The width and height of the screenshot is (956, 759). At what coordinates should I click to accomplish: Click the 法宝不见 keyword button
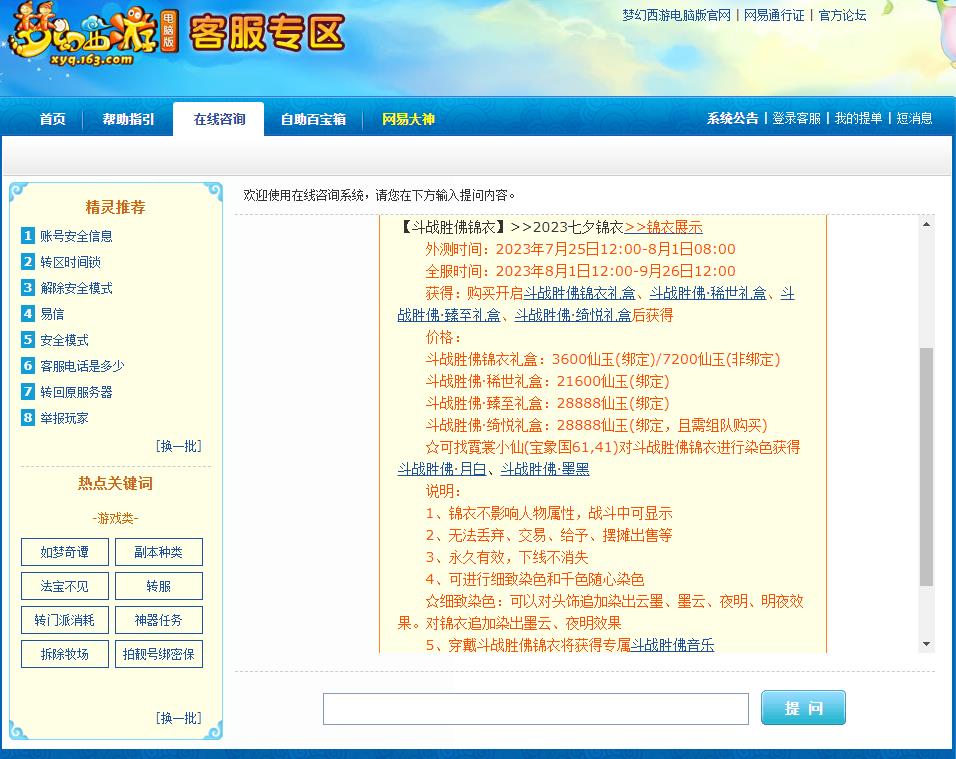(x=65, y=586)
